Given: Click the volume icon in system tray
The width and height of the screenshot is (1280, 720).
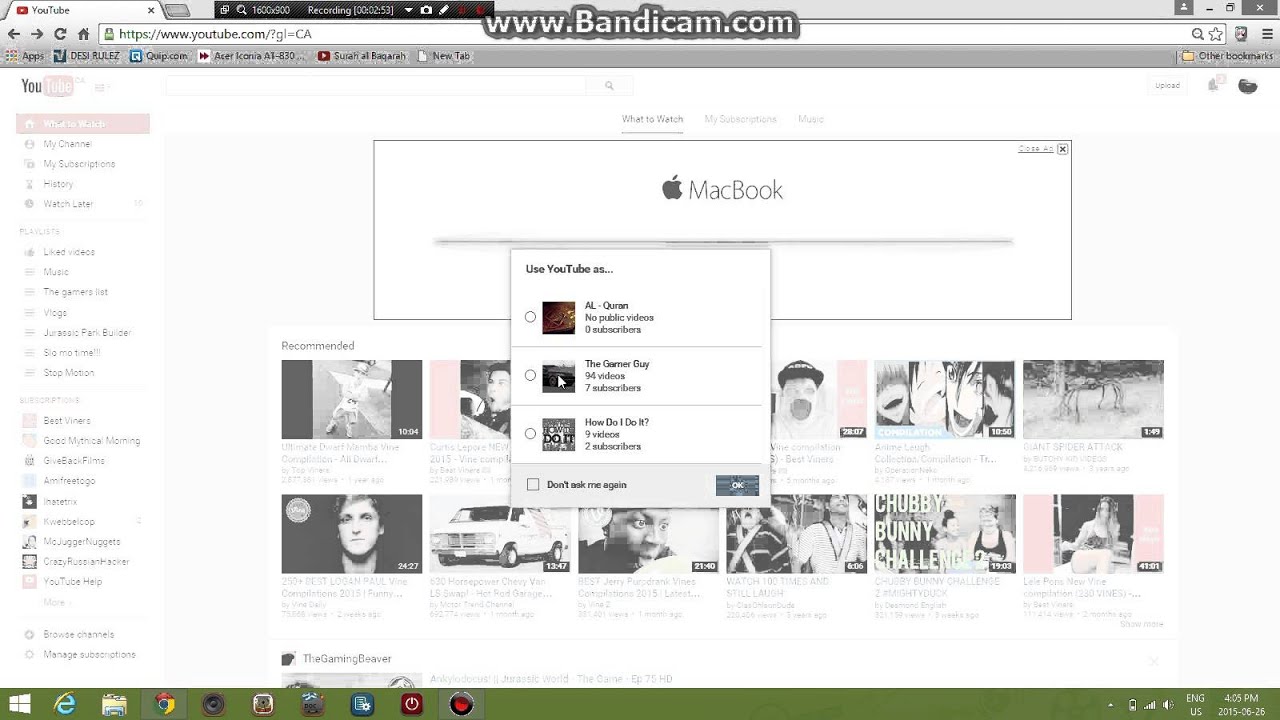Looking at the screenshot, I should 1166,705.
